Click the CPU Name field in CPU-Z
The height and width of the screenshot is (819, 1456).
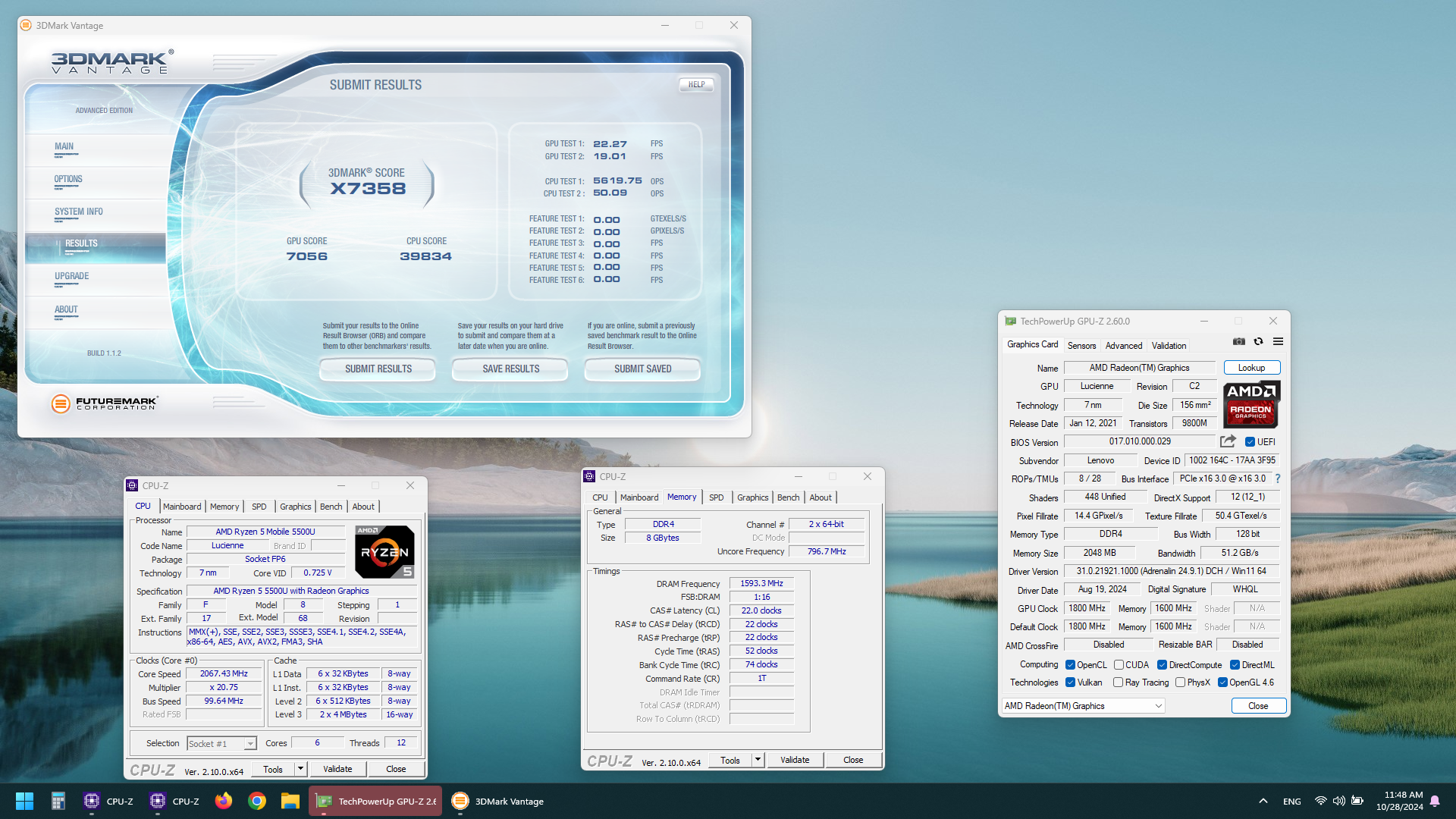coord(265,532)
